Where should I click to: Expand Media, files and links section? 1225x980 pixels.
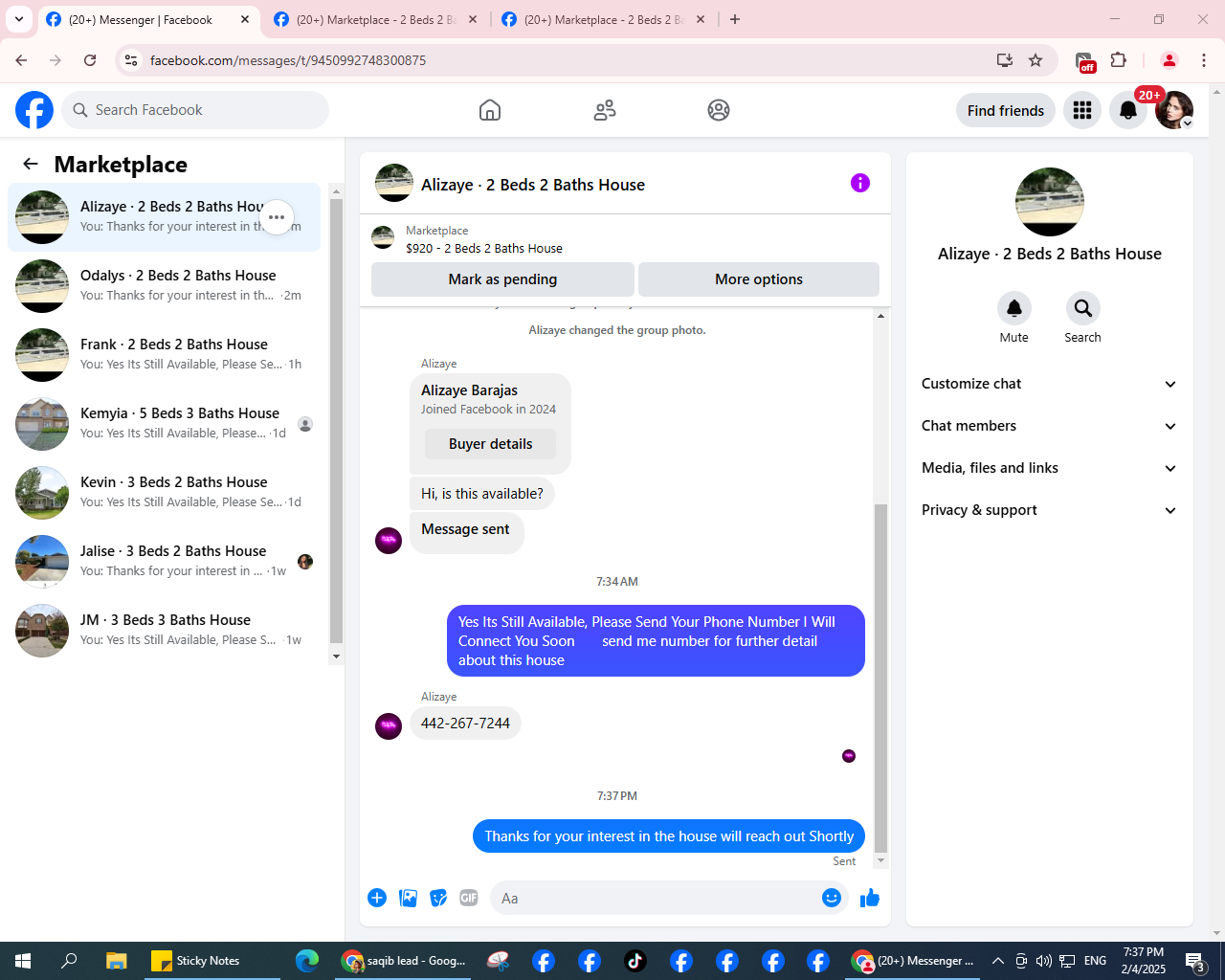tap(1050, 468)
